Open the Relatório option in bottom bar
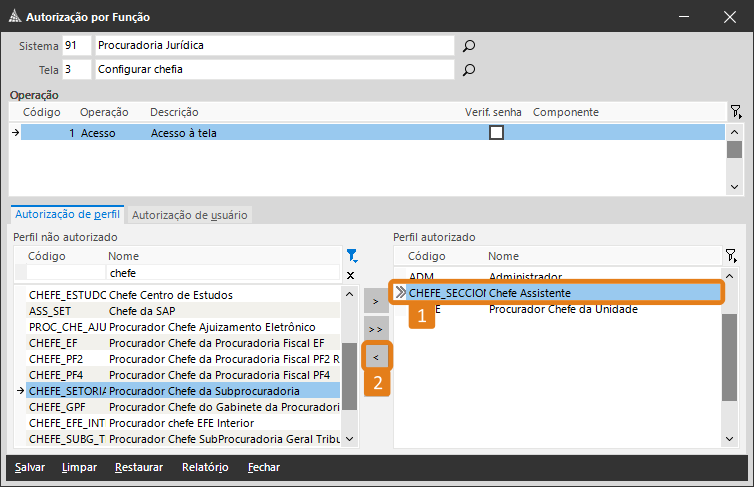The height and width of the screenshot is (487, 754). click(205, 467)
